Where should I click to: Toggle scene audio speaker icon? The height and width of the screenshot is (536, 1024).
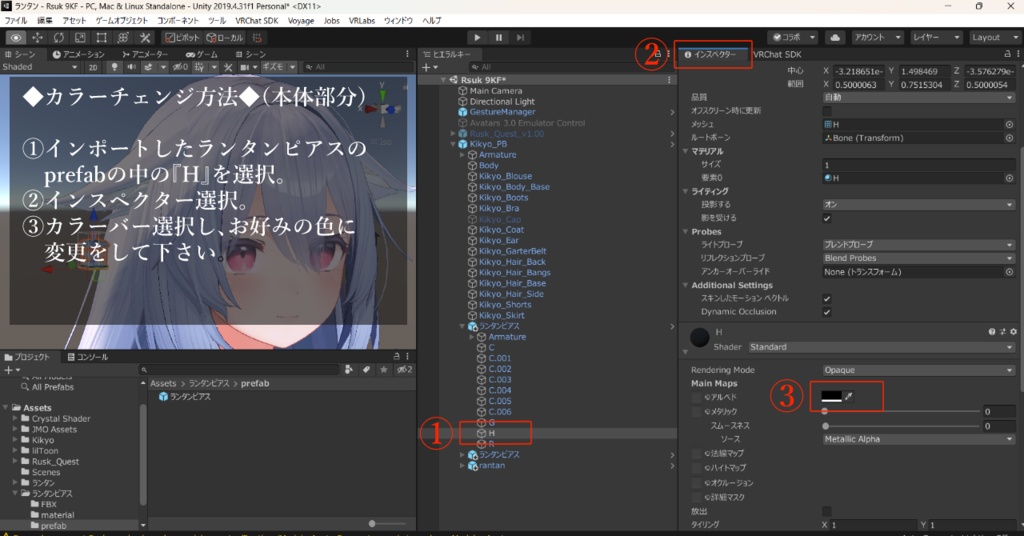pyautogui.click(x=131, y=67)
